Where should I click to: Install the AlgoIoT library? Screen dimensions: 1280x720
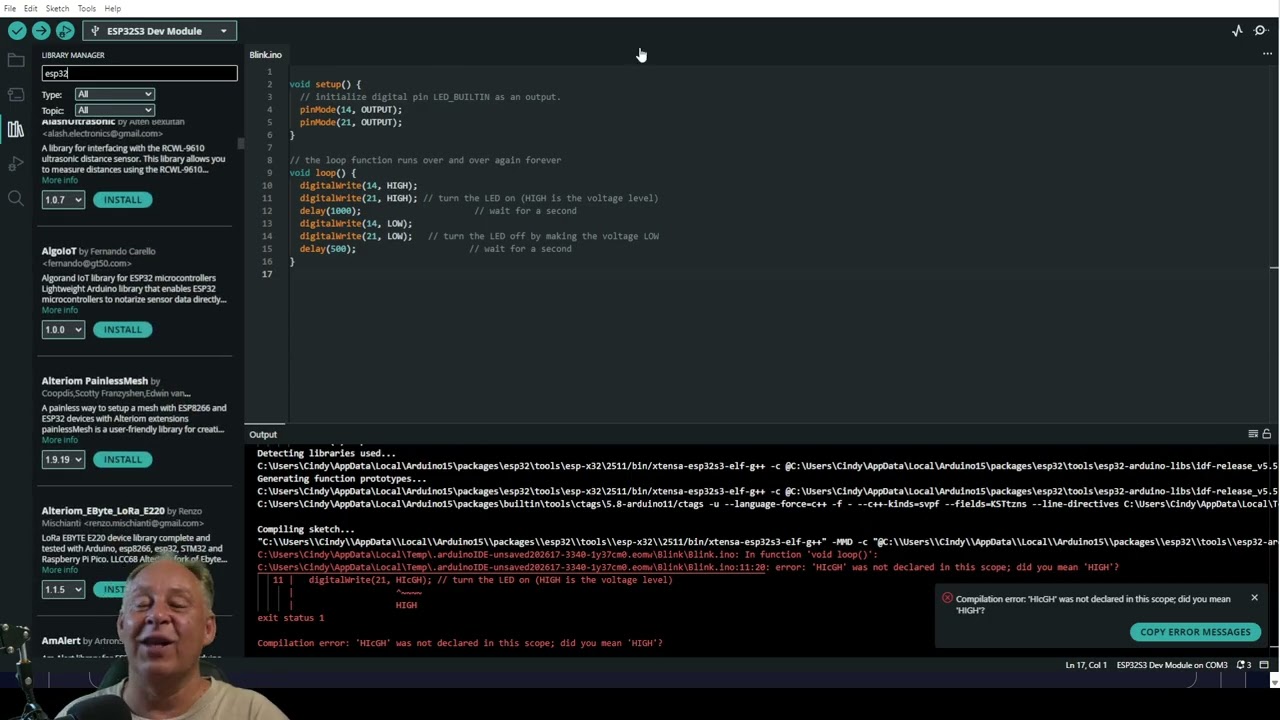123,330
